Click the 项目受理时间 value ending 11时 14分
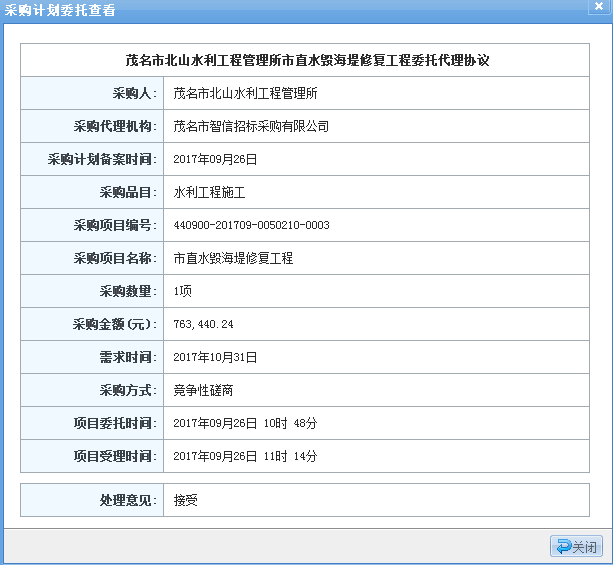Viewport: 613px width, 565px height. 245,456
